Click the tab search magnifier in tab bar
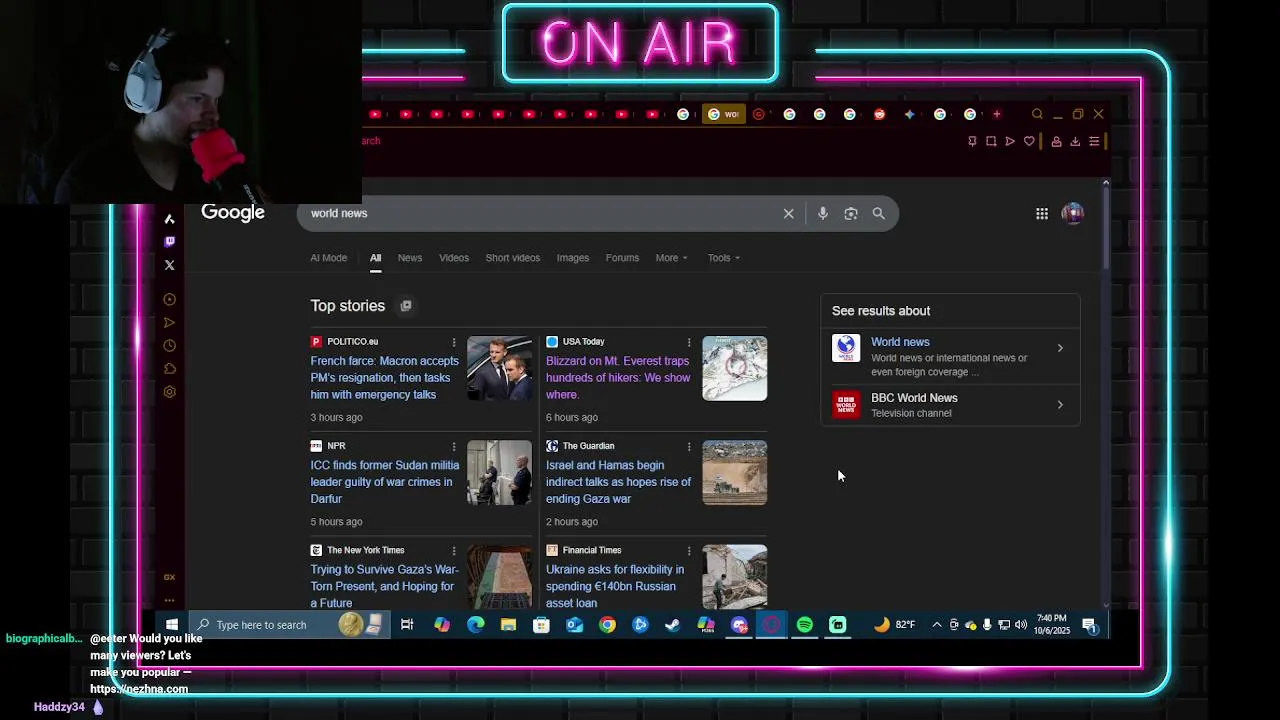Viewport: 1280px width, 720px height. pos(1037,114)
